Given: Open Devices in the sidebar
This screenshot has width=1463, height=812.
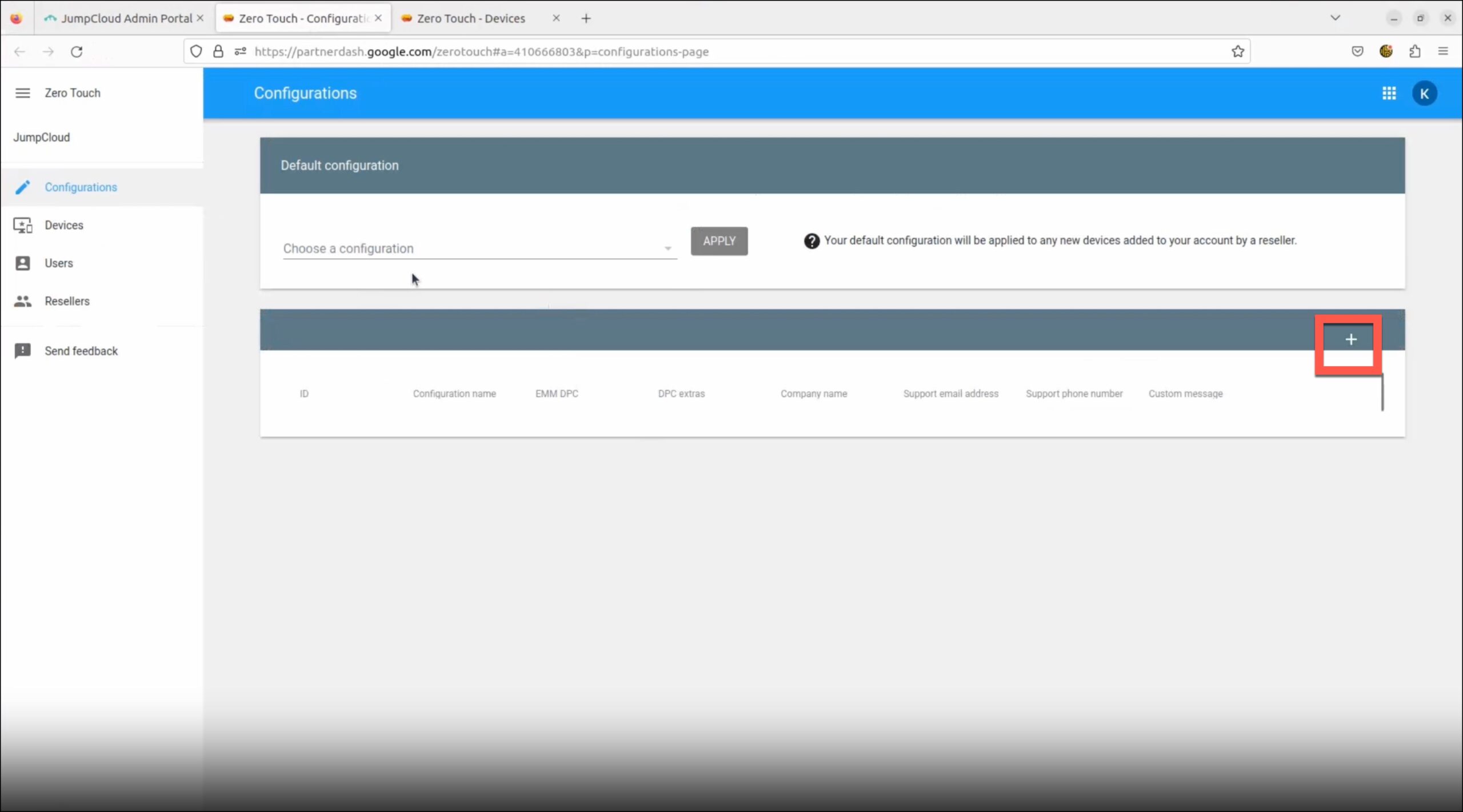Looking at the screenshot, I should click(x=63, y=225).
